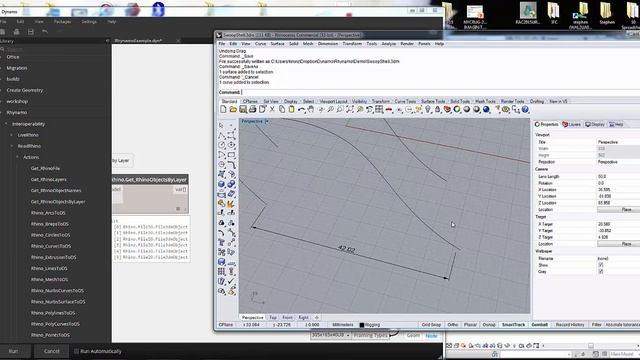Select Rhino_CurvesToDS node in Dynamo library
The image size is (640, 360).
click(51, 246)
